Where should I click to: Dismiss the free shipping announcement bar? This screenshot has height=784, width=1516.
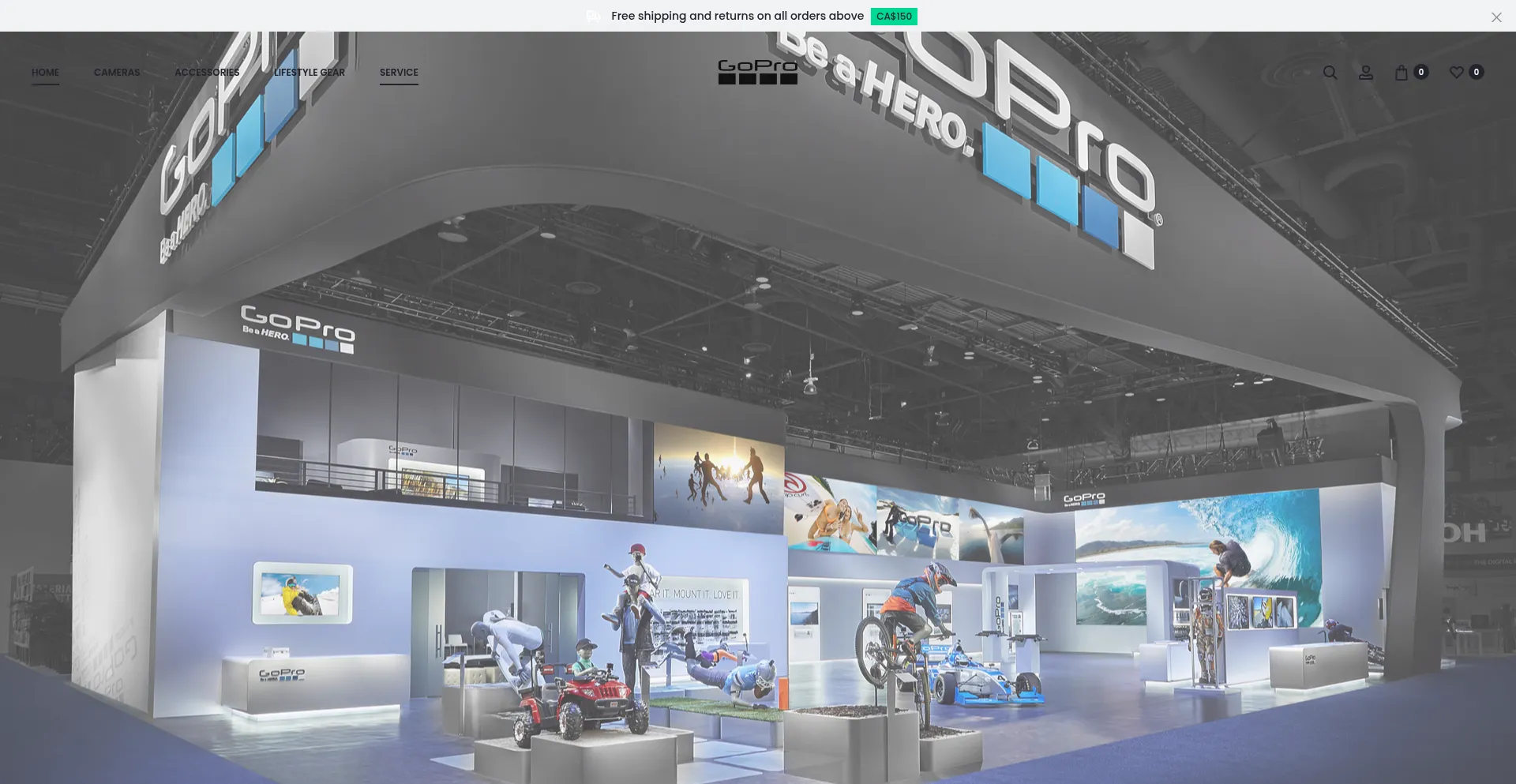coord(1495,17)
